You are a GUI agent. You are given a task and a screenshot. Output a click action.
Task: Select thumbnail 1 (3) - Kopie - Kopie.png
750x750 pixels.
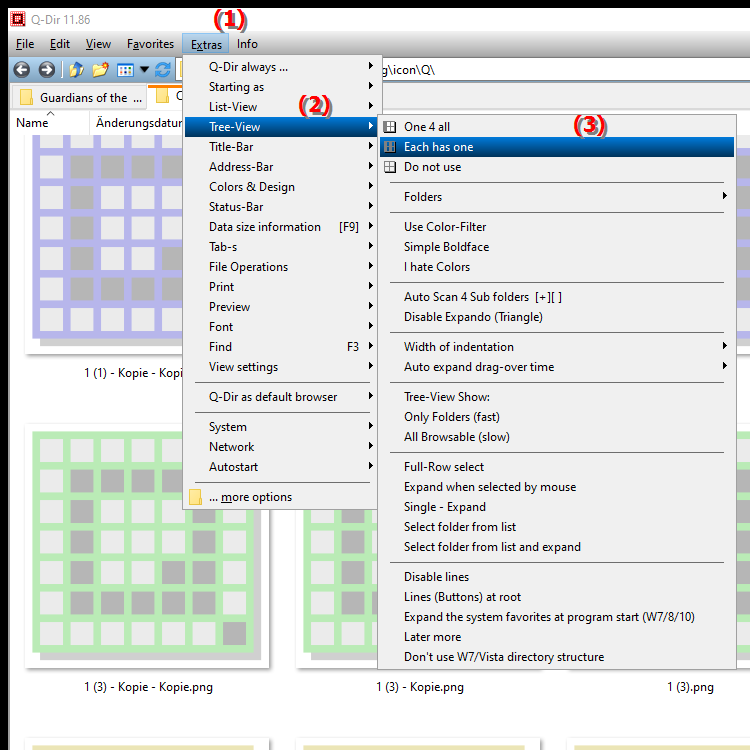[147, 546]
